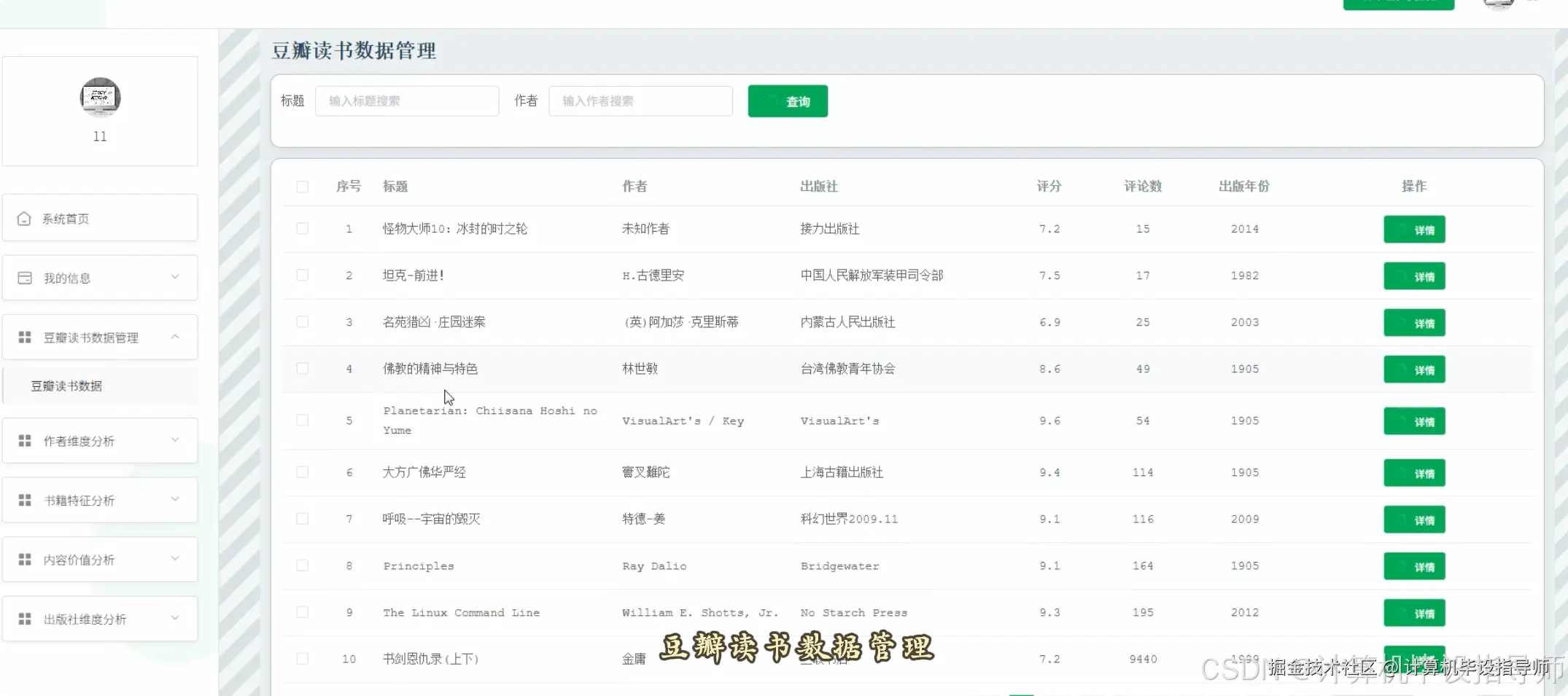This screenshot has width=1568, height=696.
Task: Check the row for 大方广佛华严经
Action: coord(303,472)
